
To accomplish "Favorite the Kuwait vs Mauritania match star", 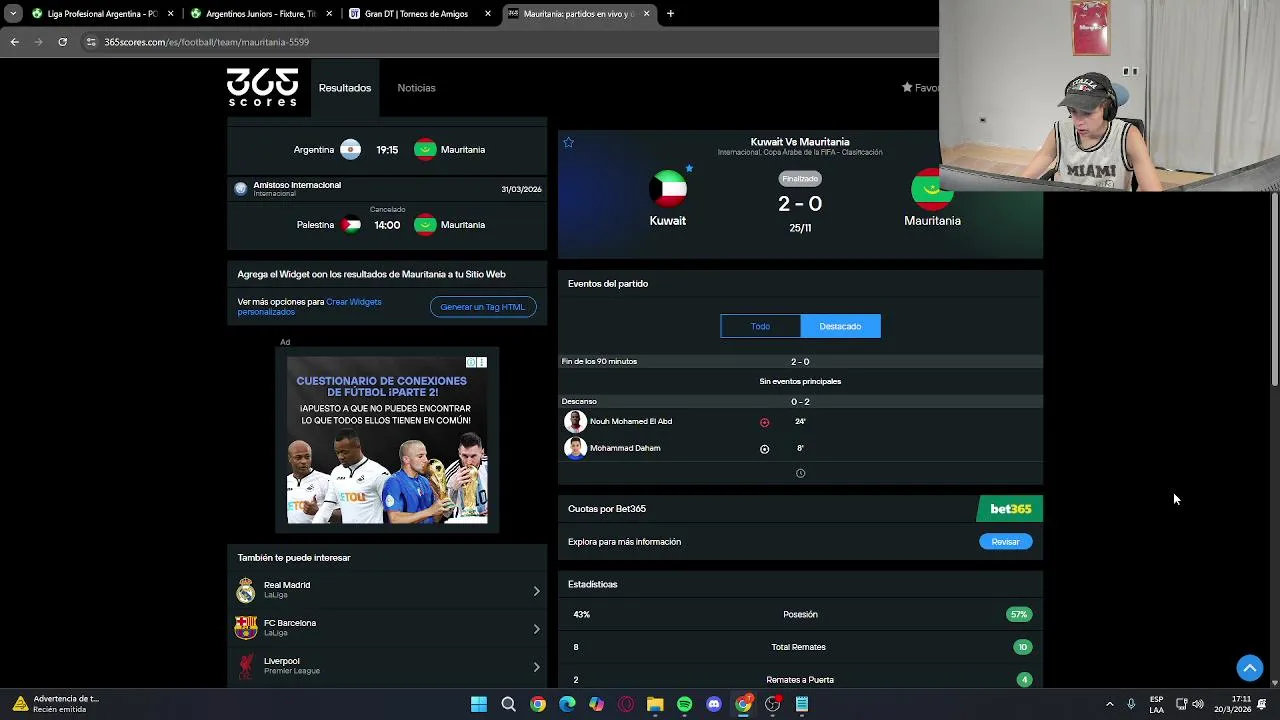I will (568, 142).
